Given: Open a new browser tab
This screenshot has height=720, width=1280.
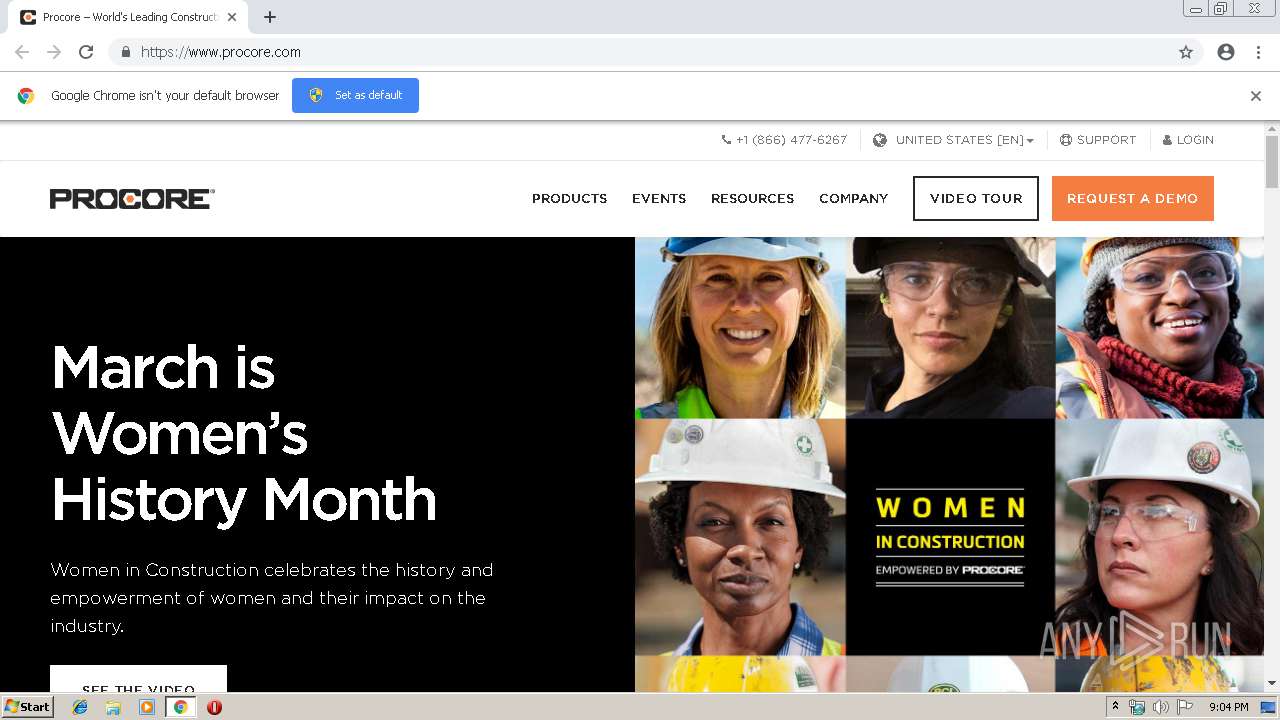Looking at the screenshot, I should tap(270, 17).
